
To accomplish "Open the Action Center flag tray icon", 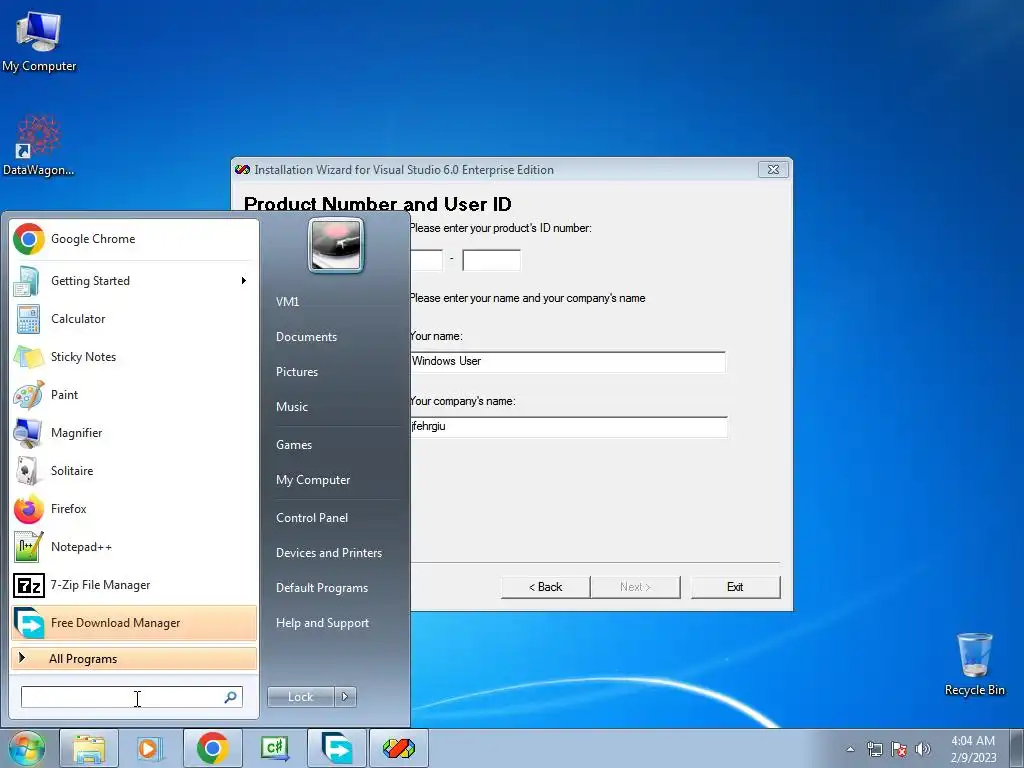I will (x=899, y=749).
